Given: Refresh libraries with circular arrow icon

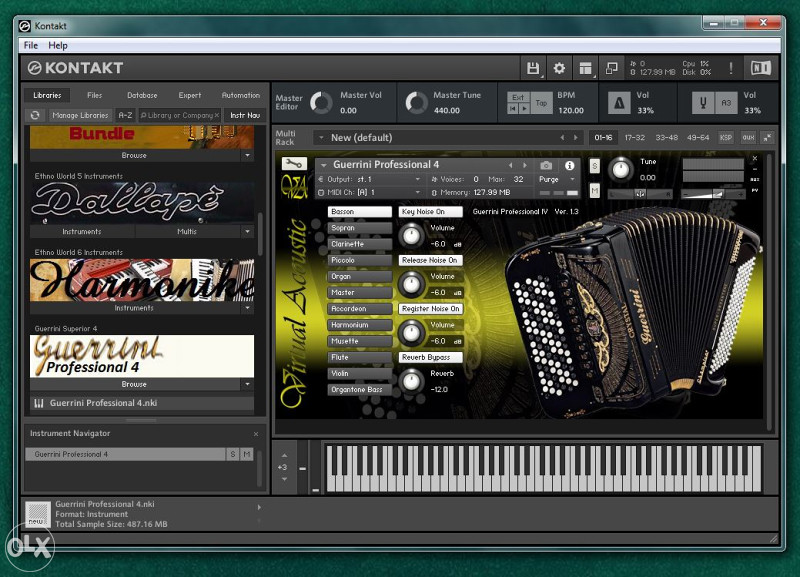Looking at the screenshot, I should 35,115.
